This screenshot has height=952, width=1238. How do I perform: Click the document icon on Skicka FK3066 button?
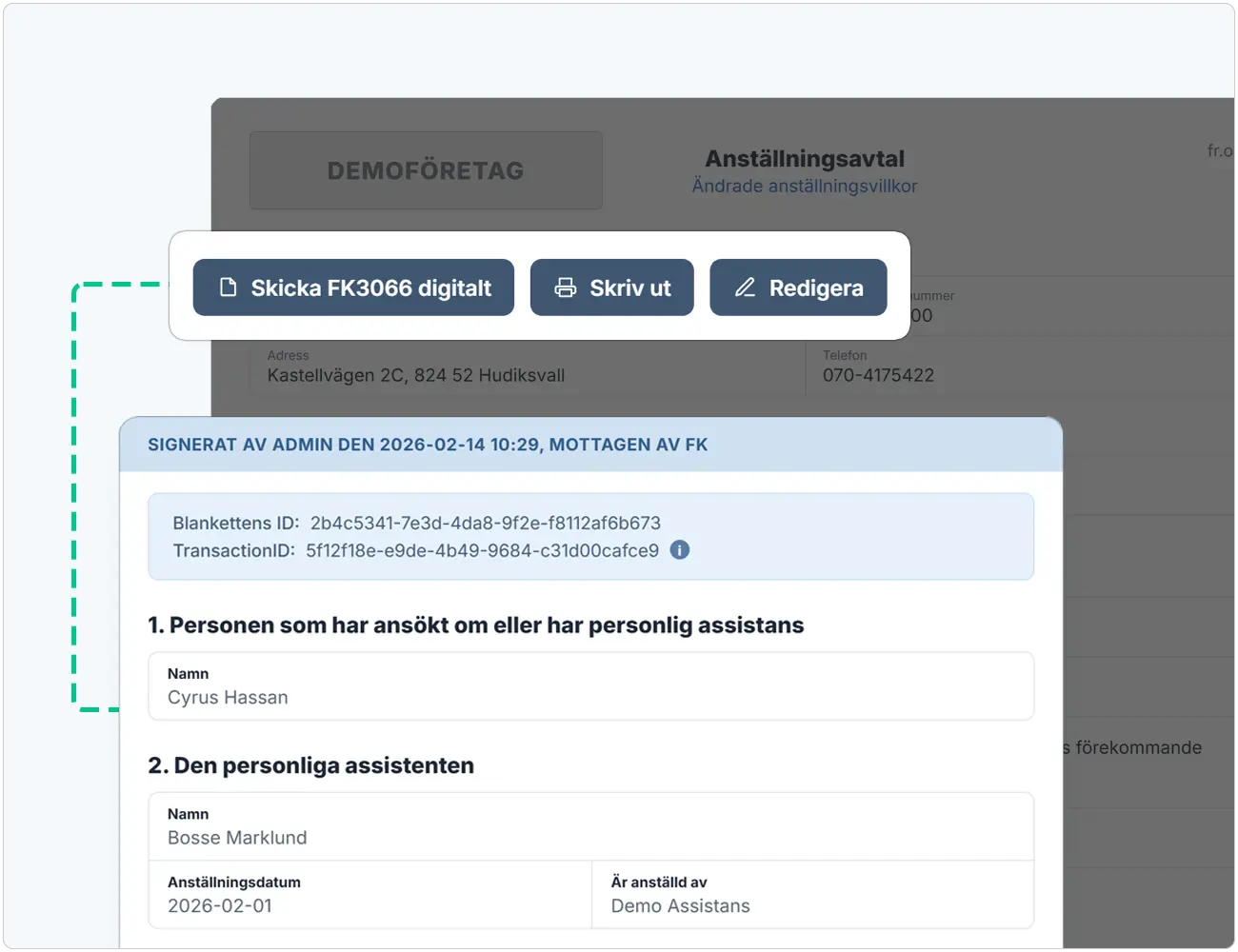tap(229, 288)
